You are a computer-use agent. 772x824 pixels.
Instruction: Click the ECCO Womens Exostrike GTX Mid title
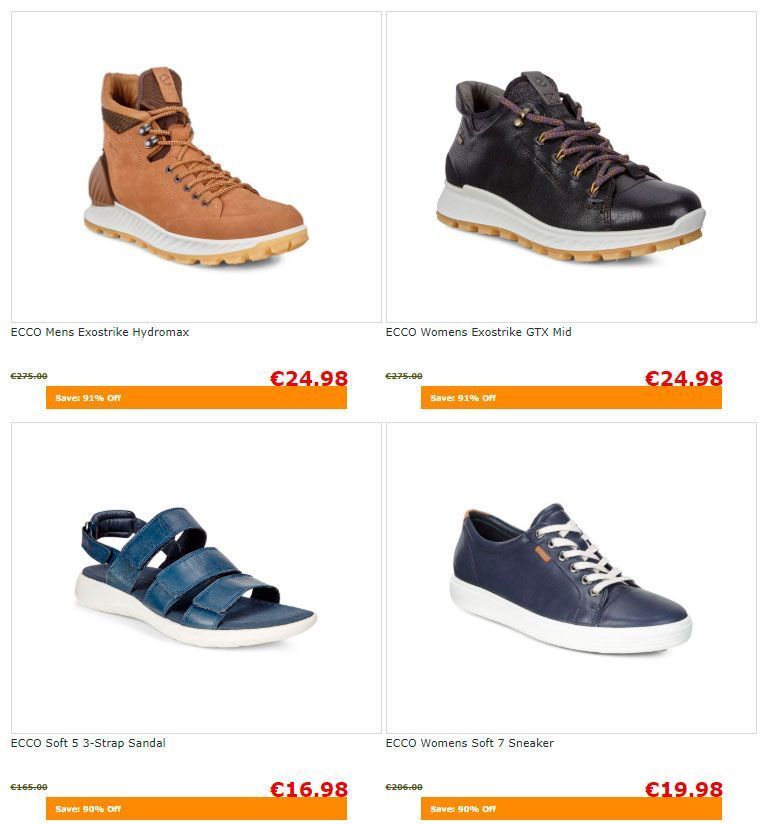click(x=478, y=332)
